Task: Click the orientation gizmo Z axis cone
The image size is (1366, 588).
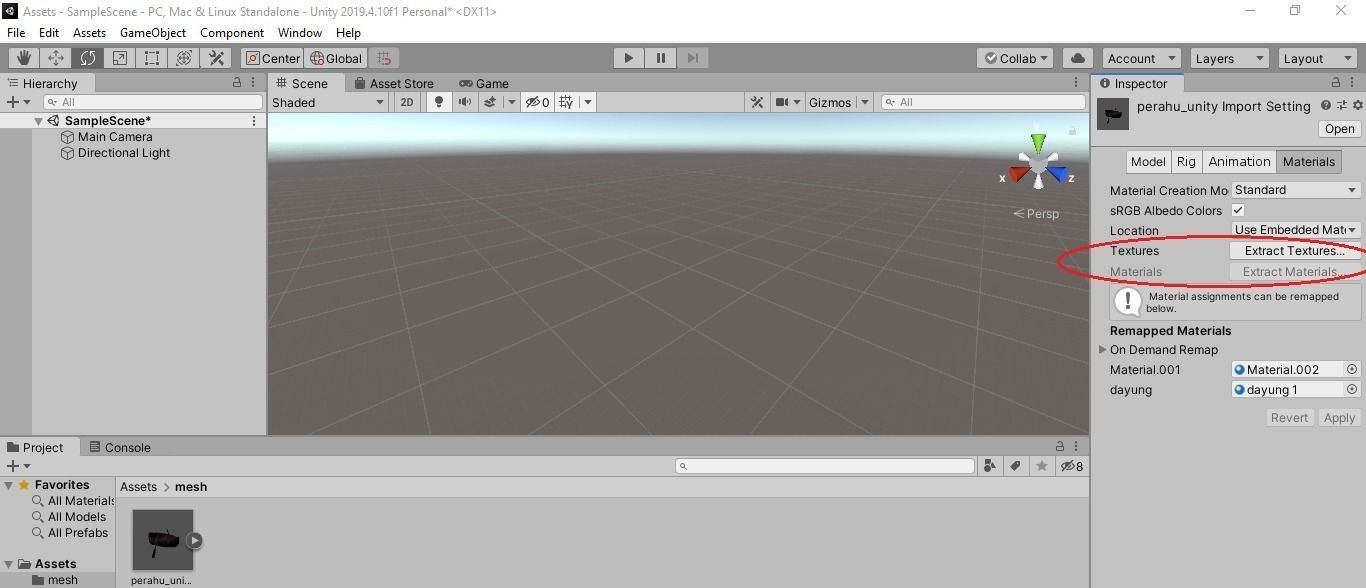Action: (1057, 175)
